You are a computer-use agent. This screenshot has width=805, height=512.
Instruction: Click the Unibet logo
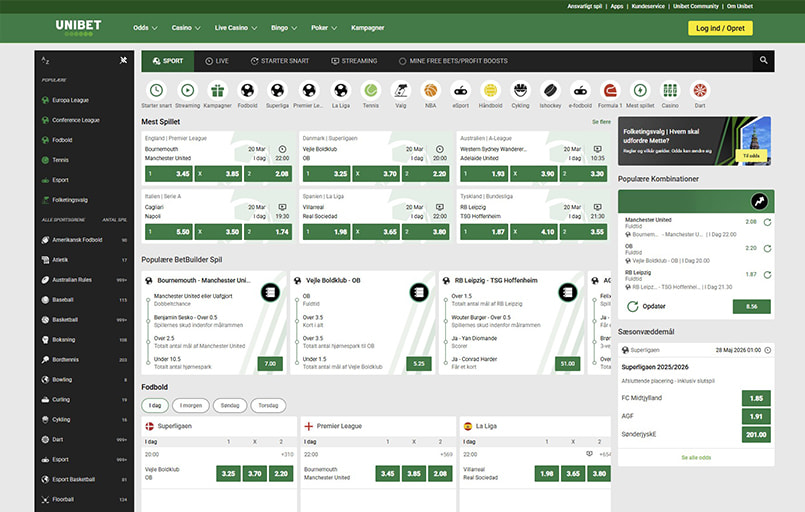click(x=79, y=27)
